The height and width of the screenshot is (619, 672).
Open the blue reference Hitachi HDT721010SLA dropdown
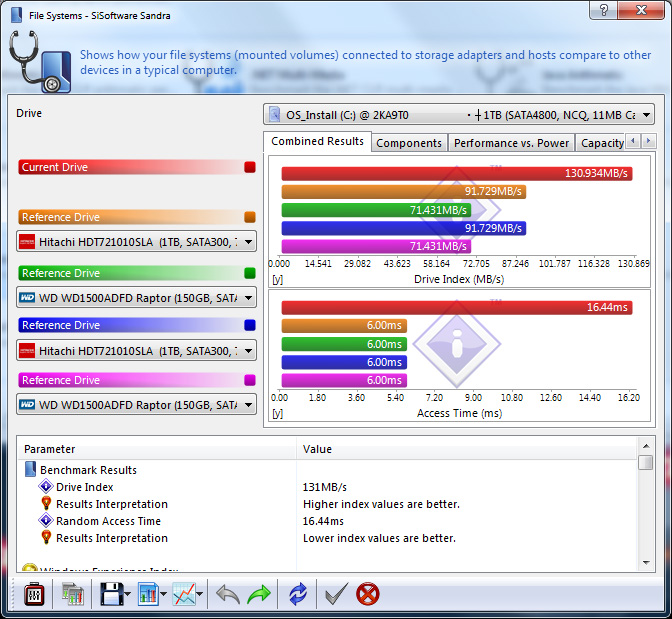(x=137, y=351)
